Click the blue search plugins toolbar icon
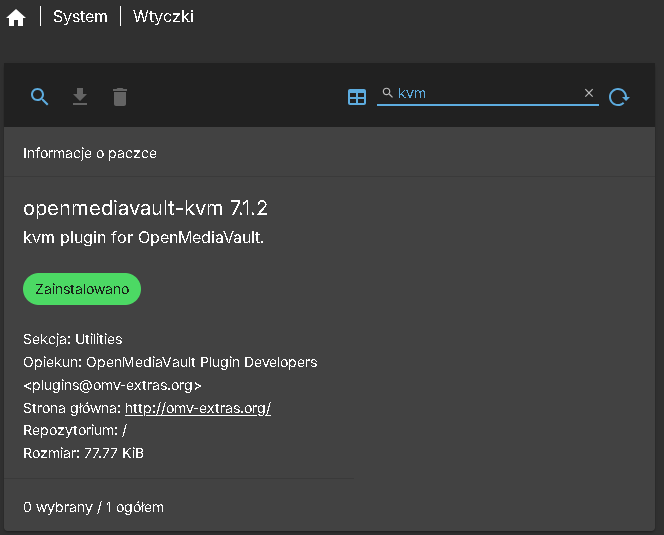 coord(39,97)
